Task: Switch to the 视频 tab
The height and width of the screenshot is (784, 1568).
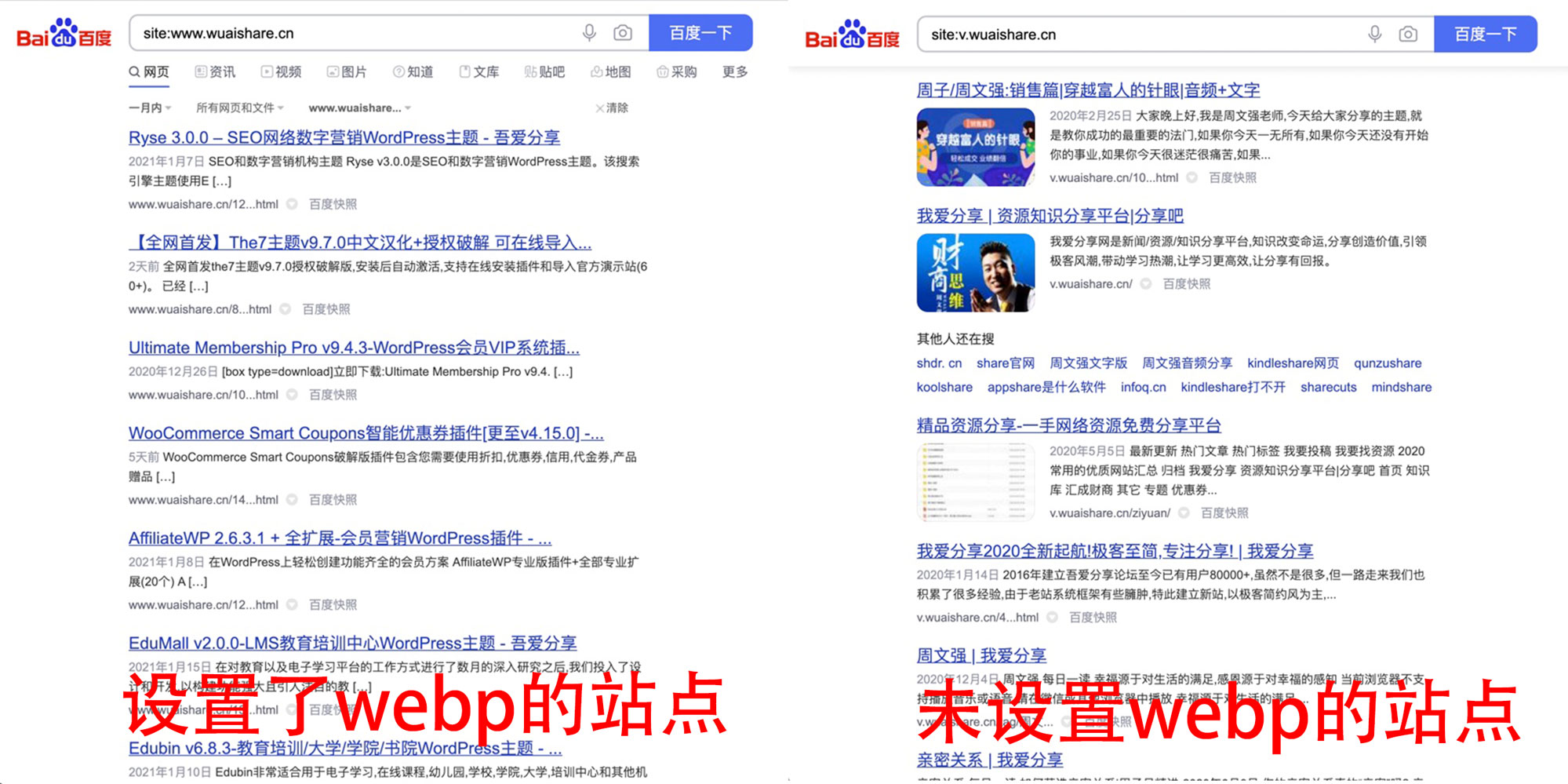Action: (282, 72)
